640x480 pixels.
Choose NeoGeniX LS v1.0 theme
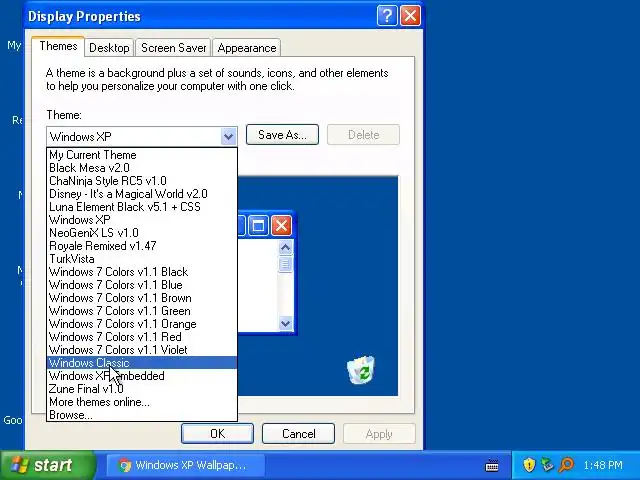[x=142, y=233]
